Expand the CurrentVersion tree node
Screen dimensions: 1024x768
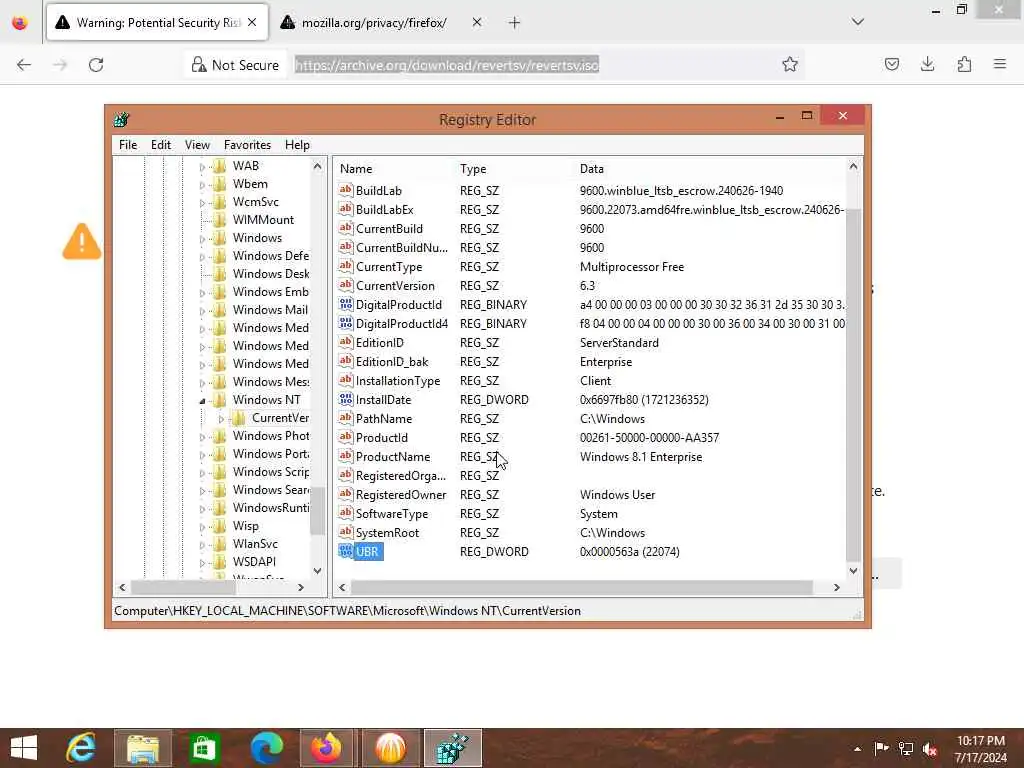(221, 419)
